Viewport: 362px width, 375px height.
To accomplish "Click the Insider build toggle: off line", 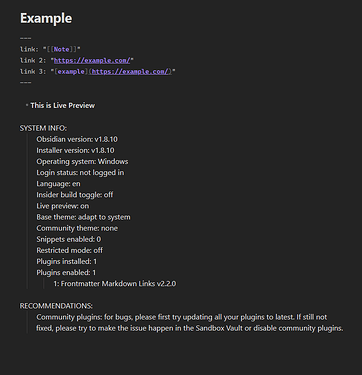I will coord(75,195).
